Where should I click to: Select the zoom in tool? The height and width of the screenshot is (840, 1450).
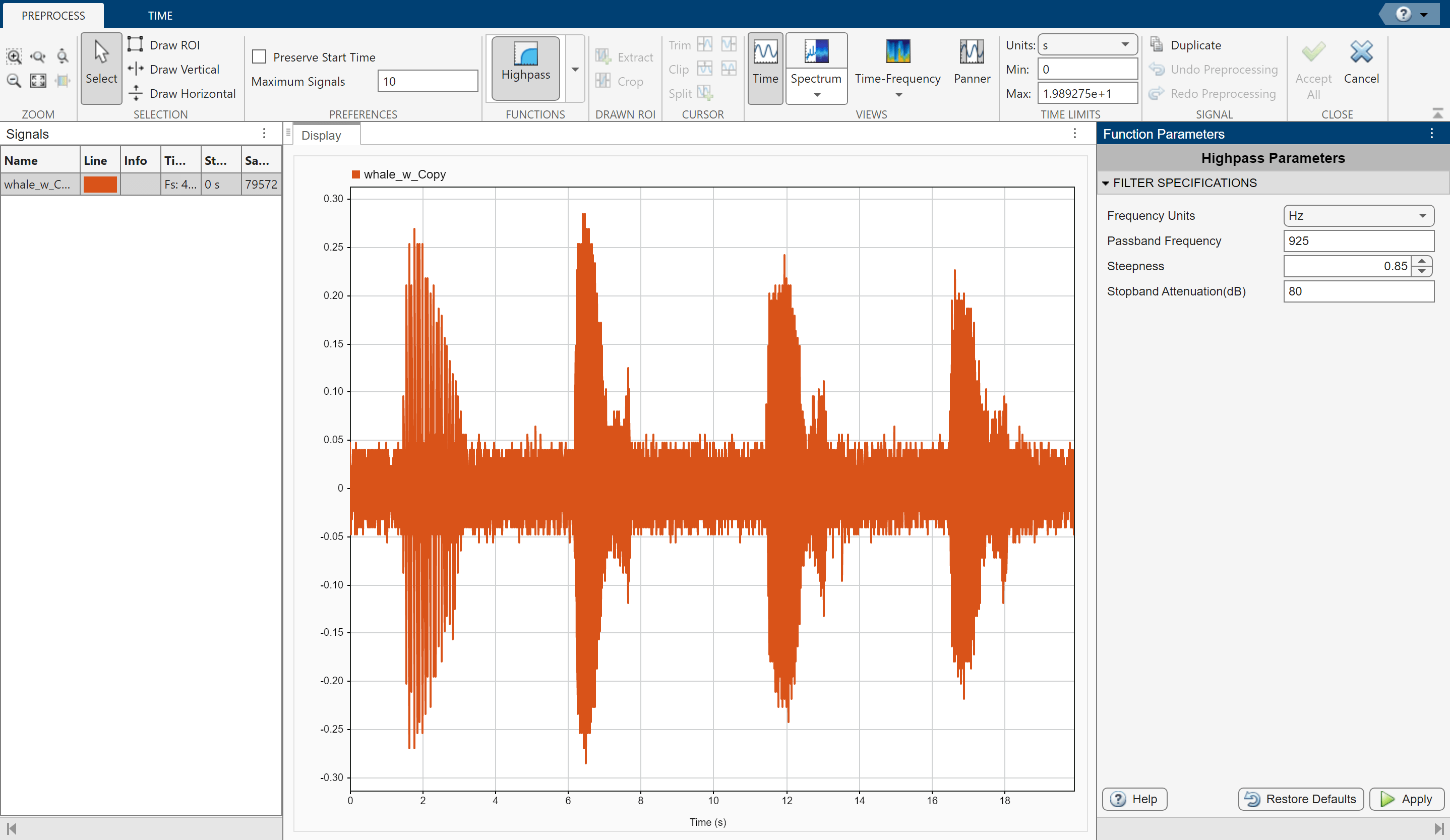[14, 56]
